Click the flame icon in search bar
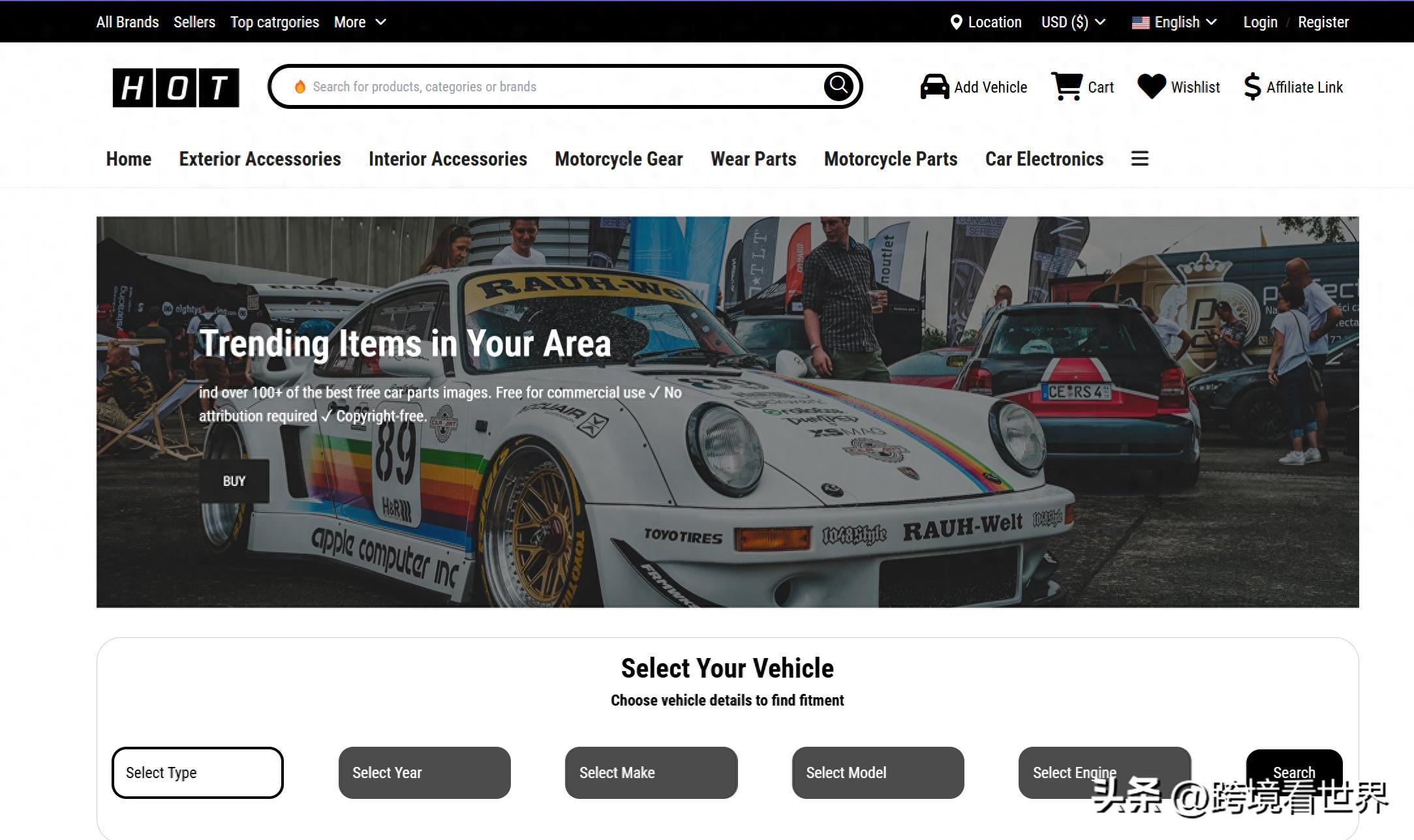This screenshot has width=1414, height=840. [x=300, y=87]
